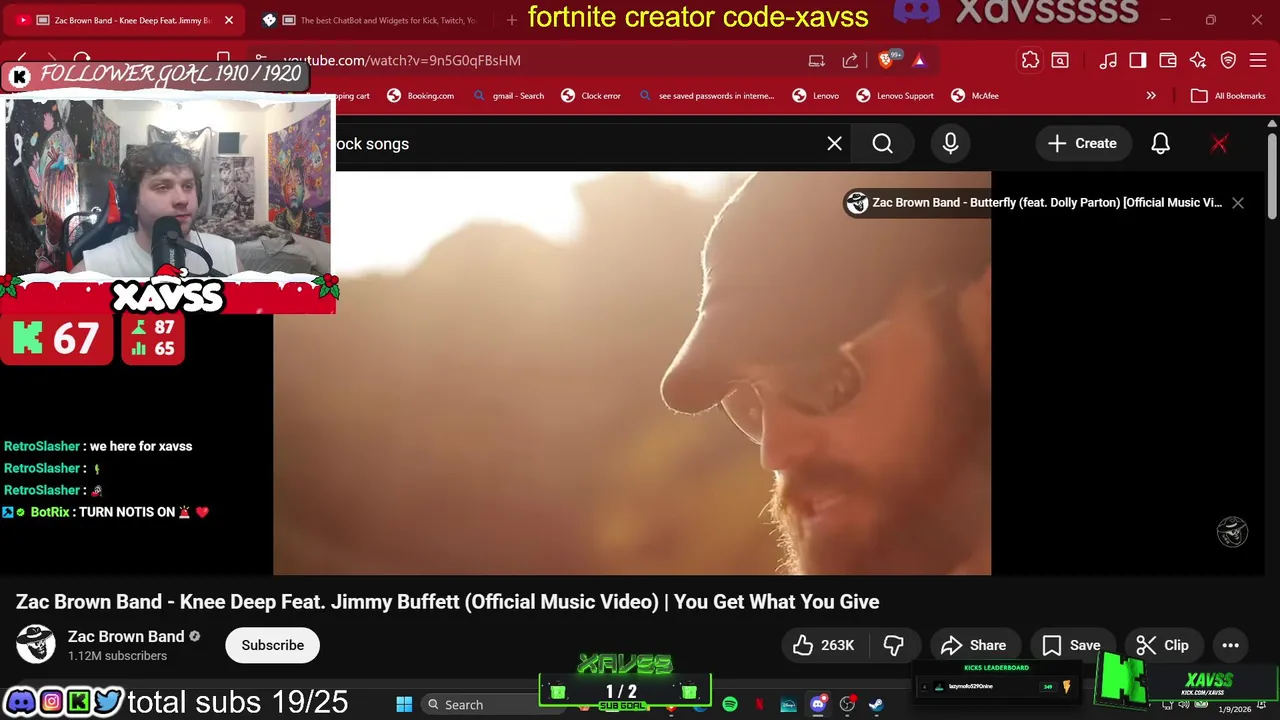1280x720 pixels.
Task: Open the Lenovo bookmark
Action: coord(815,96)
